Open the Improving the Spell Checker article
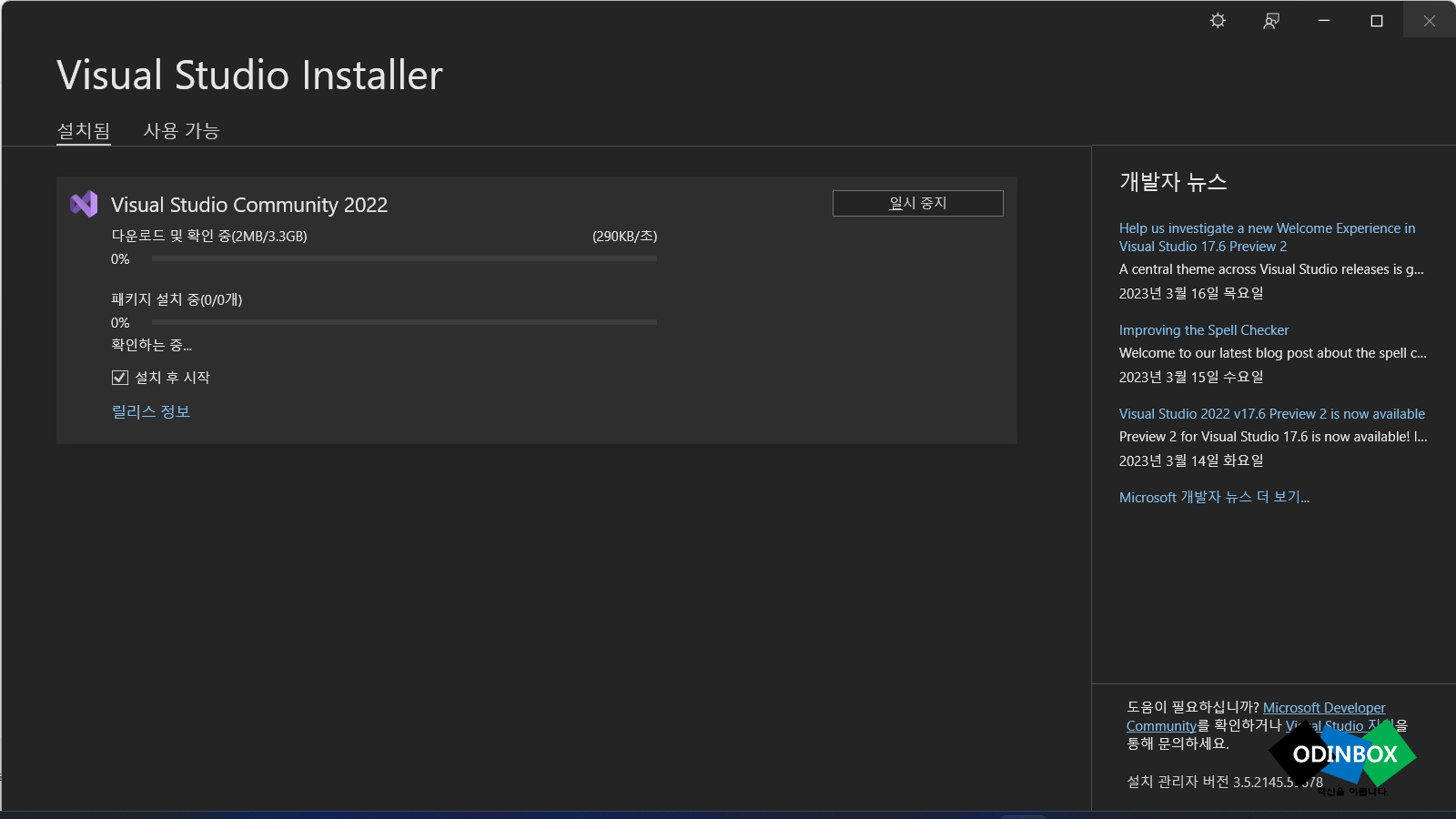1456x819 pixels. 1204,330
